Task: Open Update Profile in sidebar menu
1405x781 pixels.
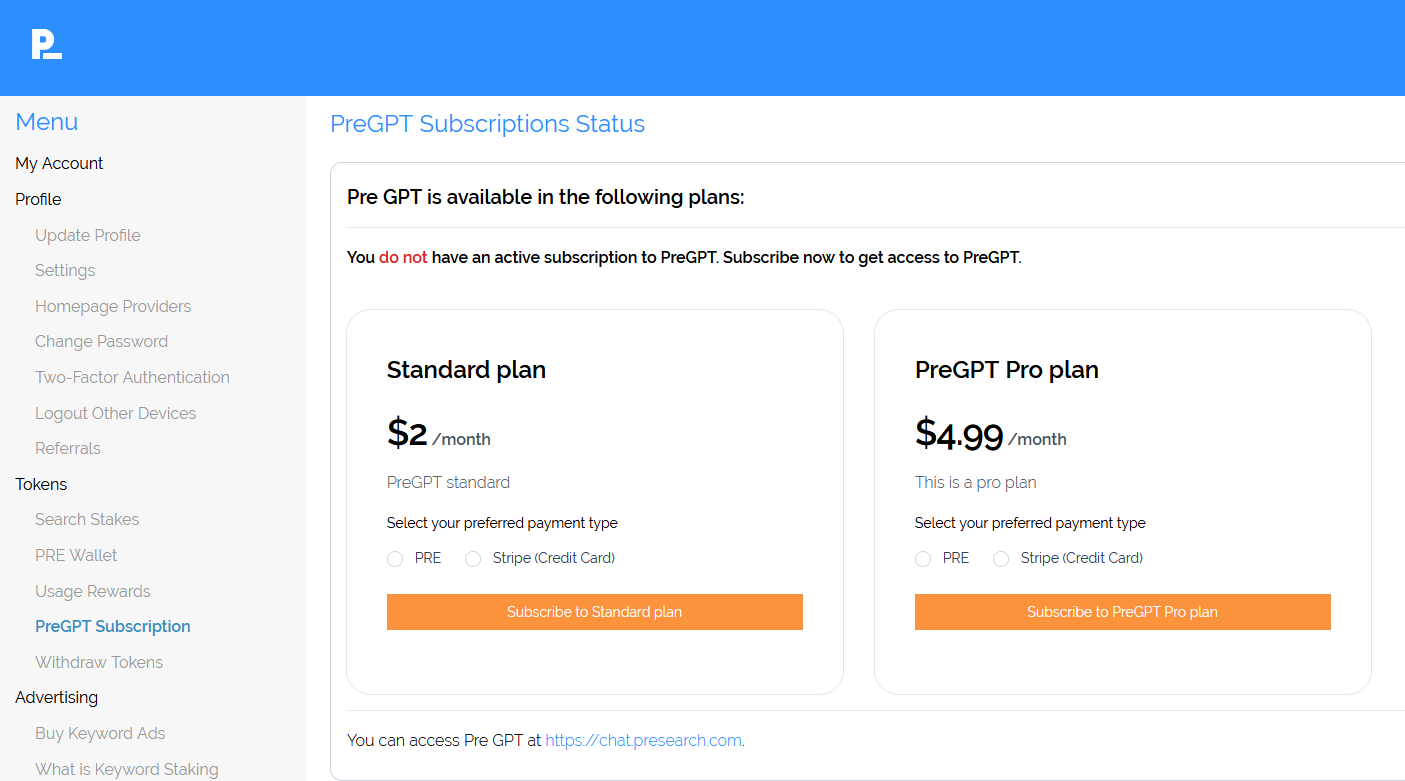Action: 88,235
